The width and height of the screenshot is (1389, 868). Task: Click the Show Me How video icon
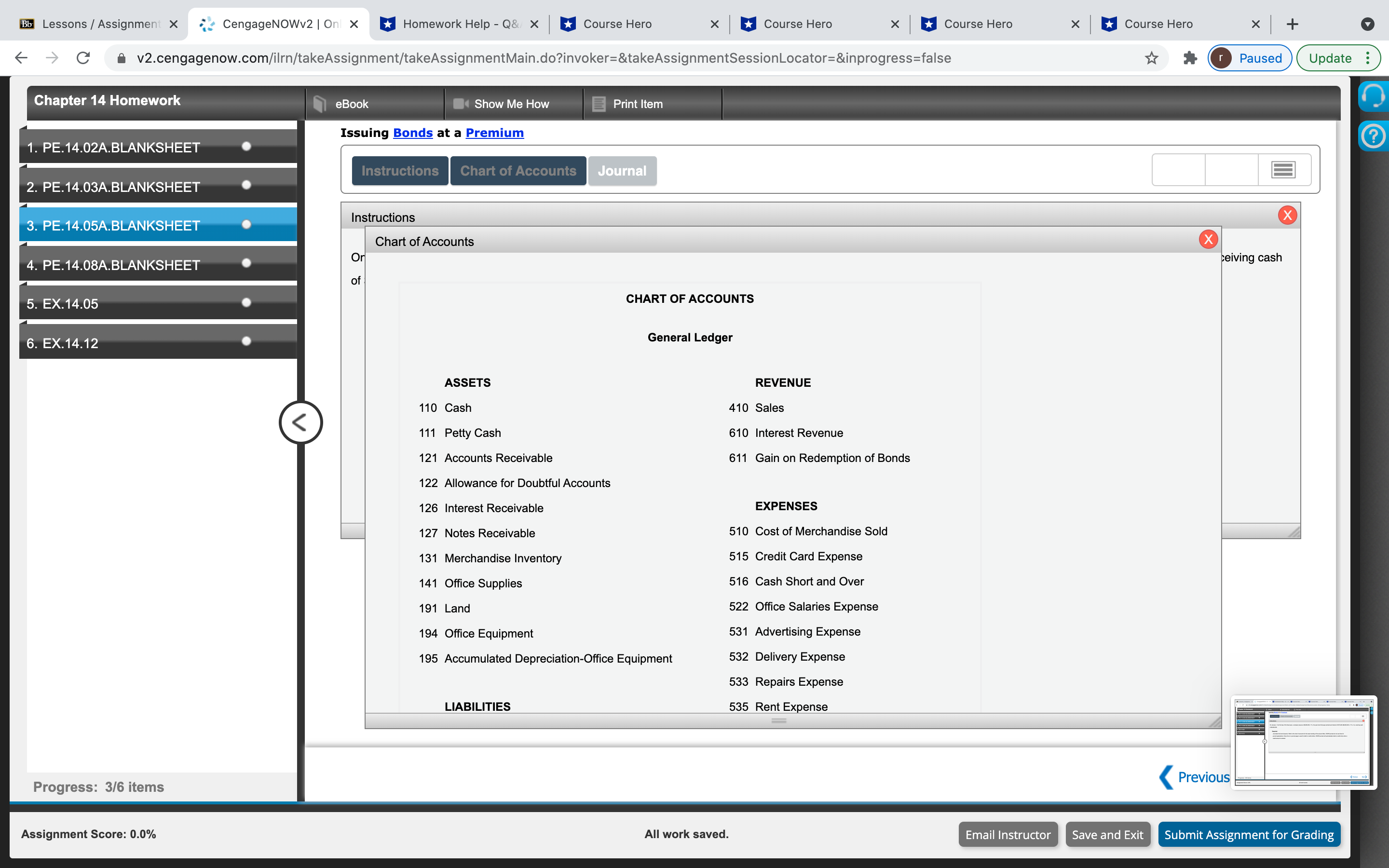(x=461, y=104)
